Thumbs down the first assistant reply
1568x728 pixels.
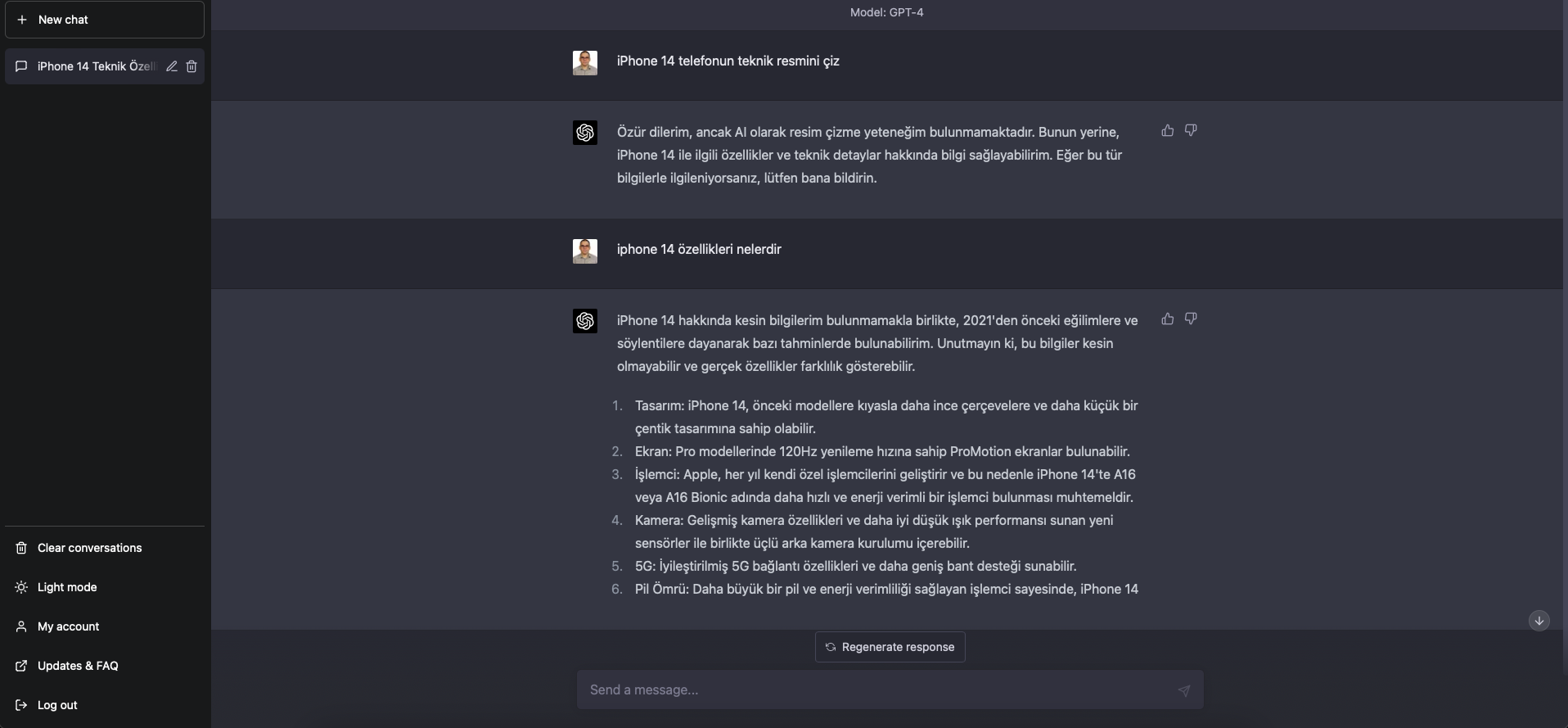(x=1191, y=130)
